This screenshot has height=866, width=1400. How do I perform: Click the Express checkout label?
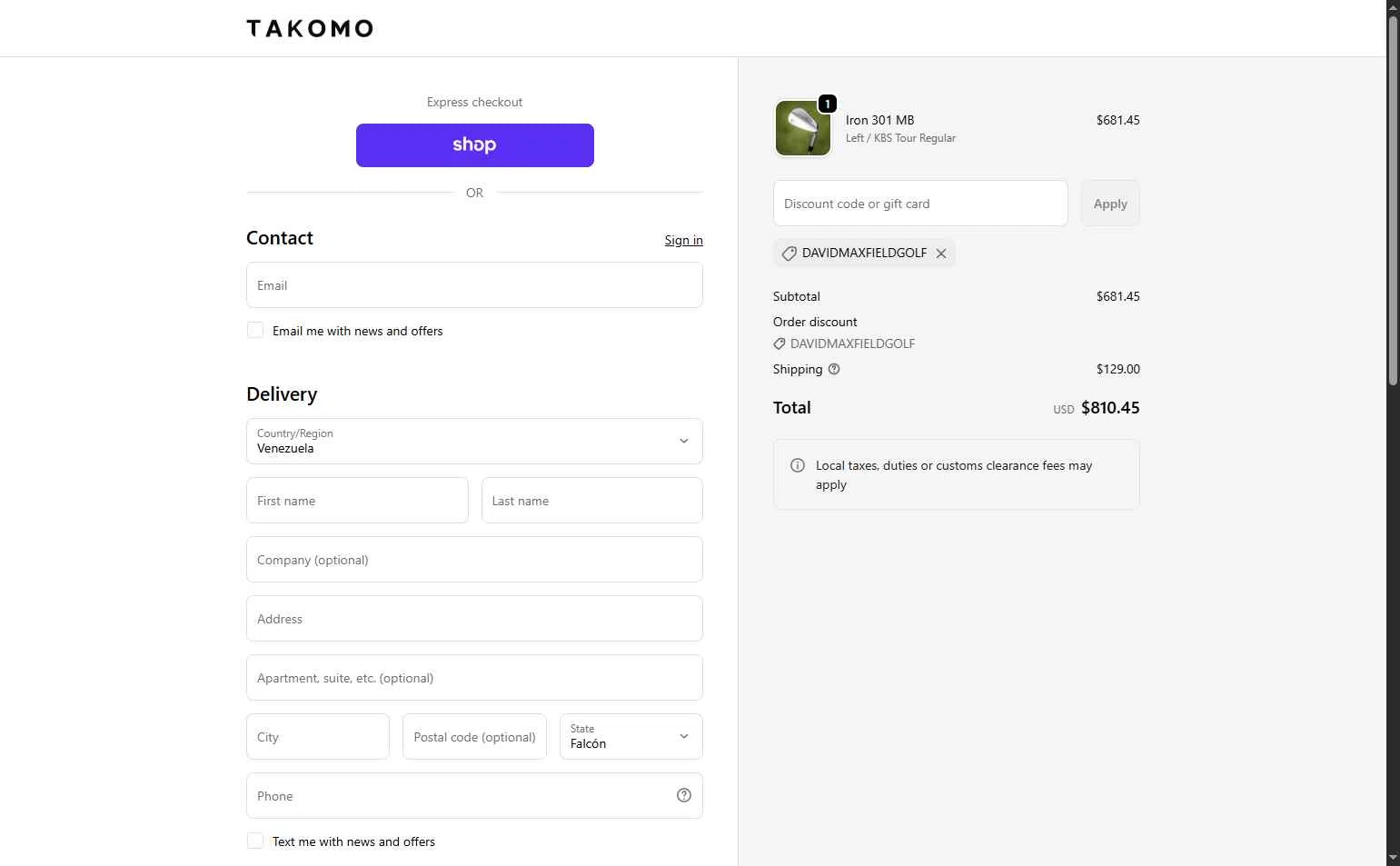click(474, 102)
